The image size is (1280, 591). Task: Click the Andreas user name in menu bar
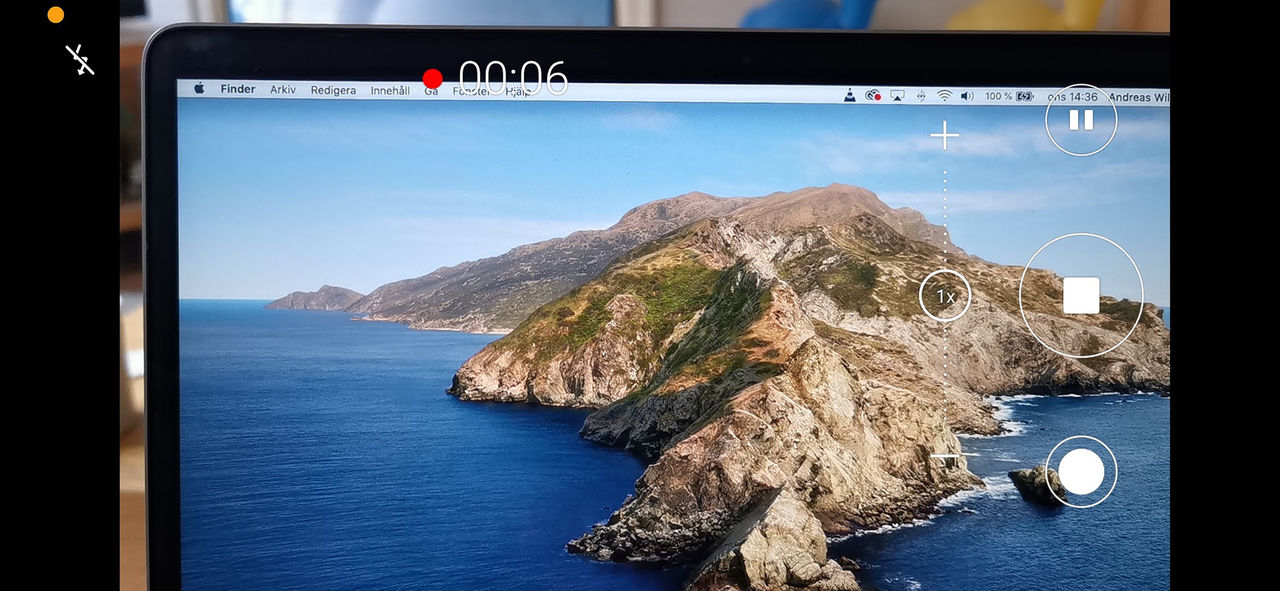(1137, 97)
